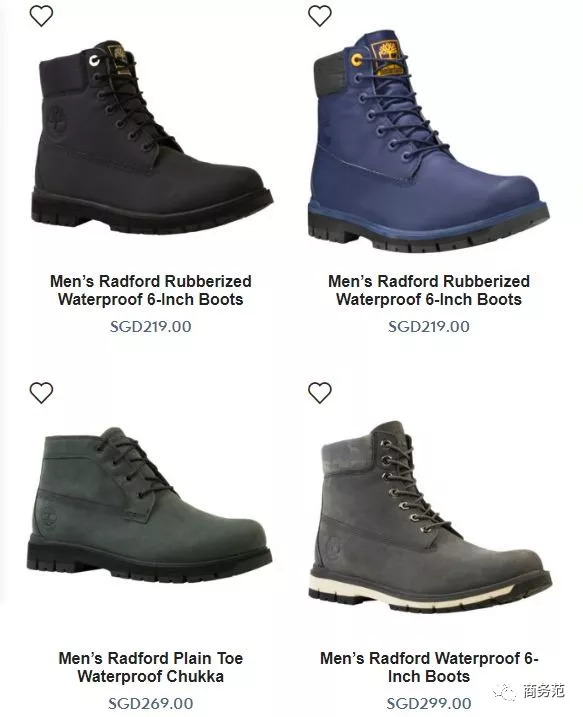Click the WeChat watermark logo icon
The image size is (583, 717).
505,692
